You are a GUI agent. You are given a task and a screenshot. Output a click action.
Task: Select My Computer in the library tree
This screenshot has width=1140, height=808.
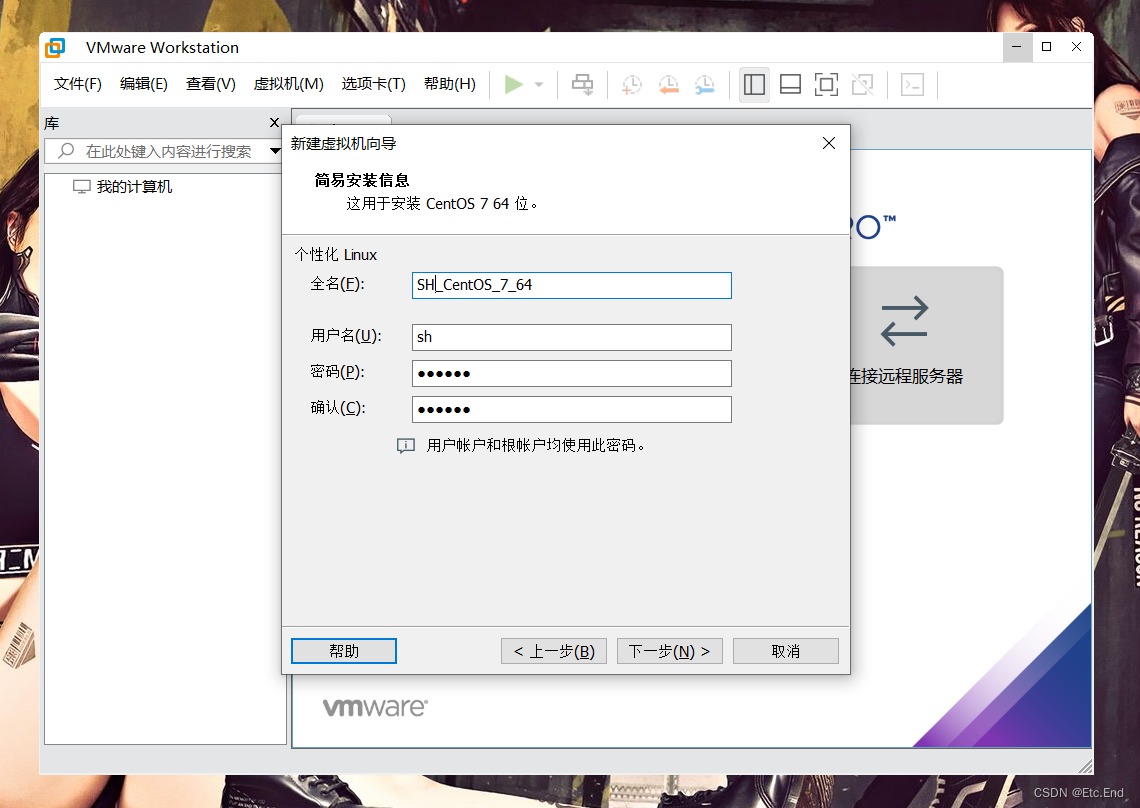click(135, 187)
